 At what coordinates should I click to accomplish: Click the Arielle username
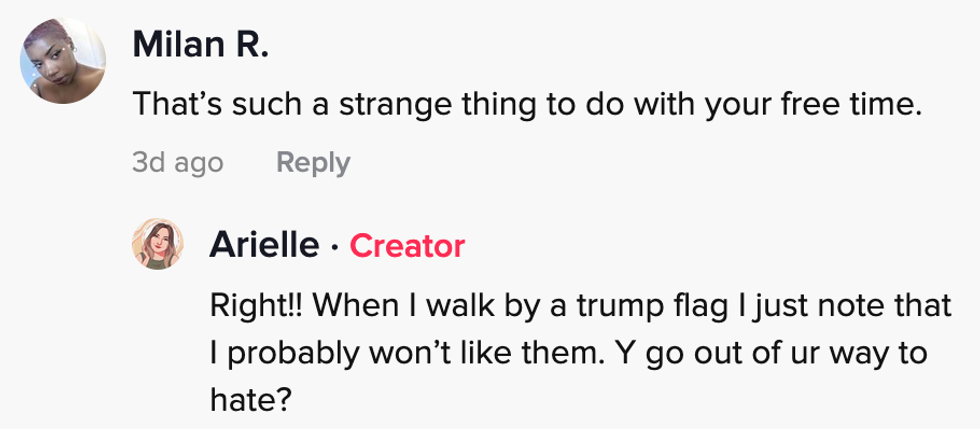click(x=265, y=245)
